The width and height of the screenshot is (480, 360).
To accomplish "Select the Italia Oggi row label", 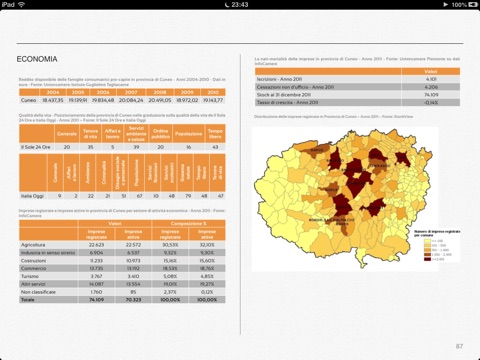I will (33, 196).
